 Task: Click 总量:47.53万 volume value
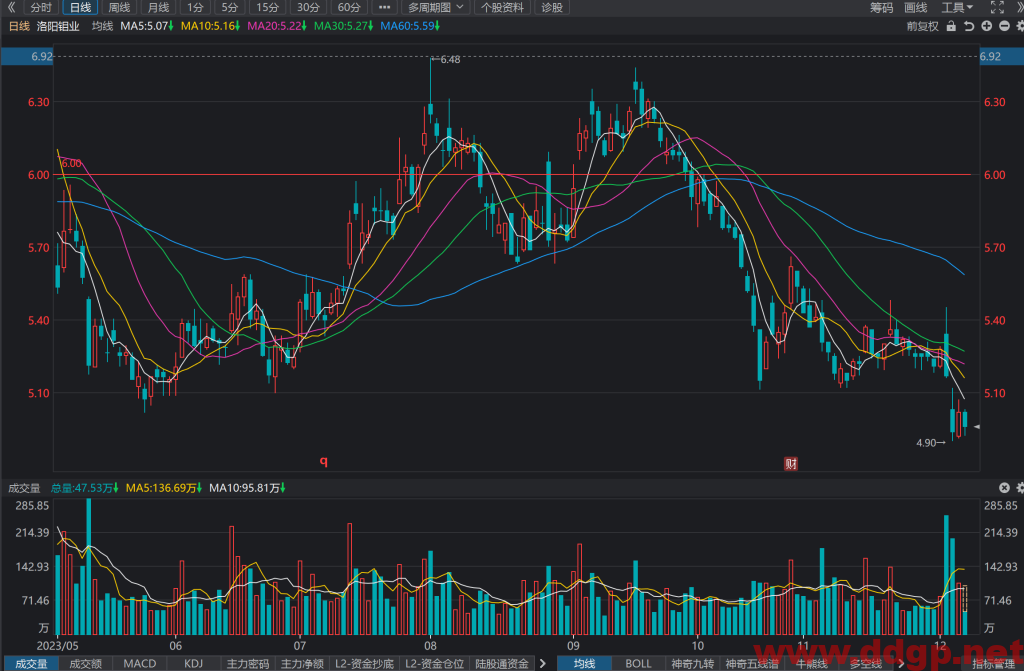[84, 488]
